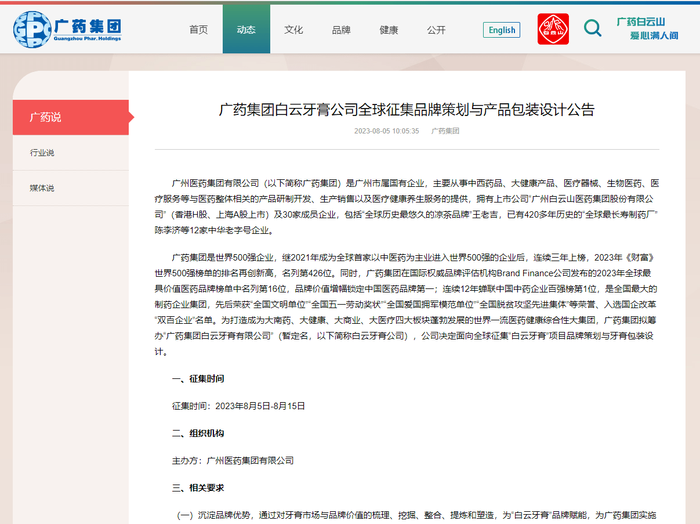Image resolution: width=700 pixels, height=524 pixels.
Task: Click the 二、组织机构 section heading
Action: tap(198, 433)
